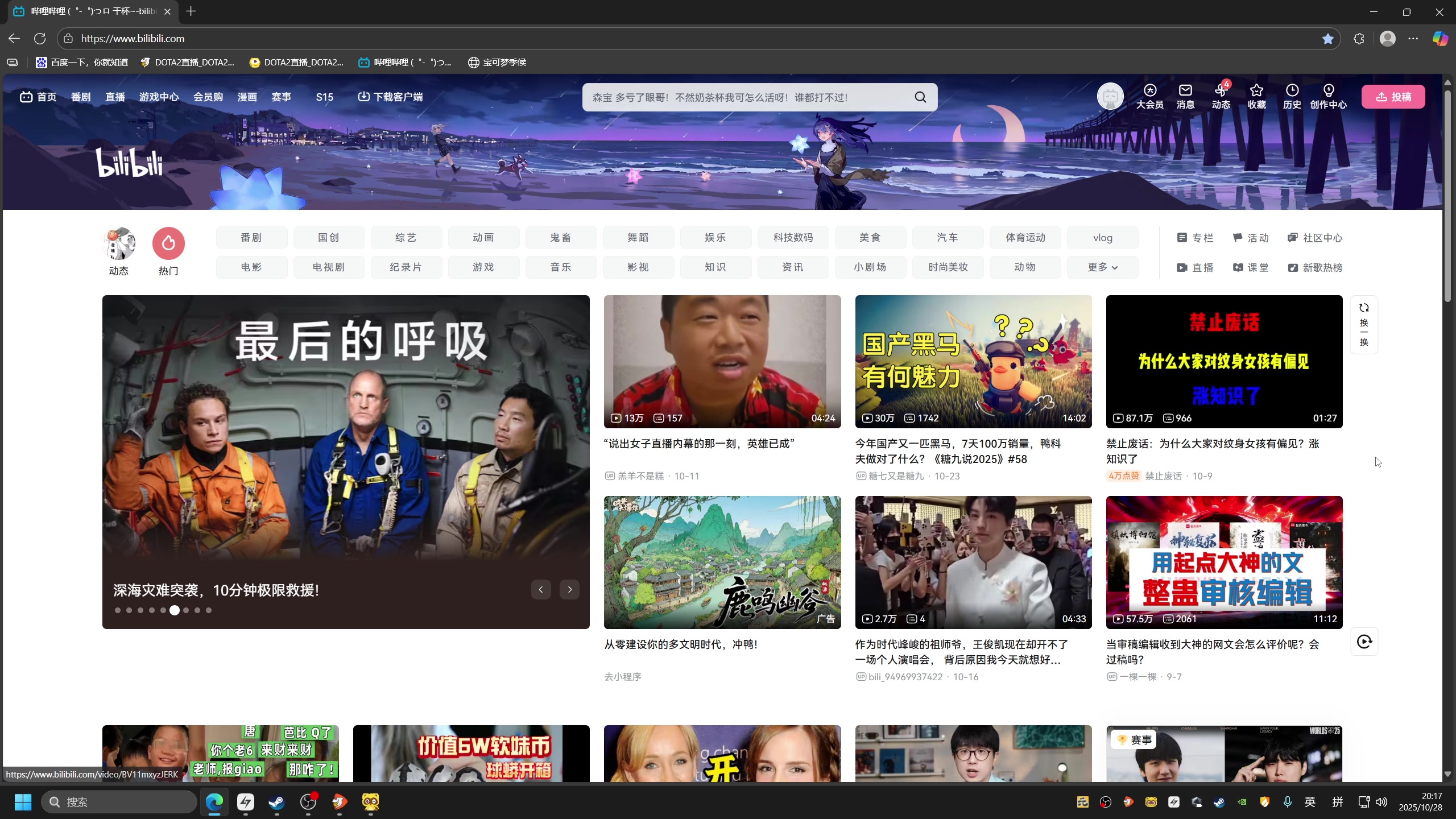Open 大会员 membership page

tap(1149, 97)
